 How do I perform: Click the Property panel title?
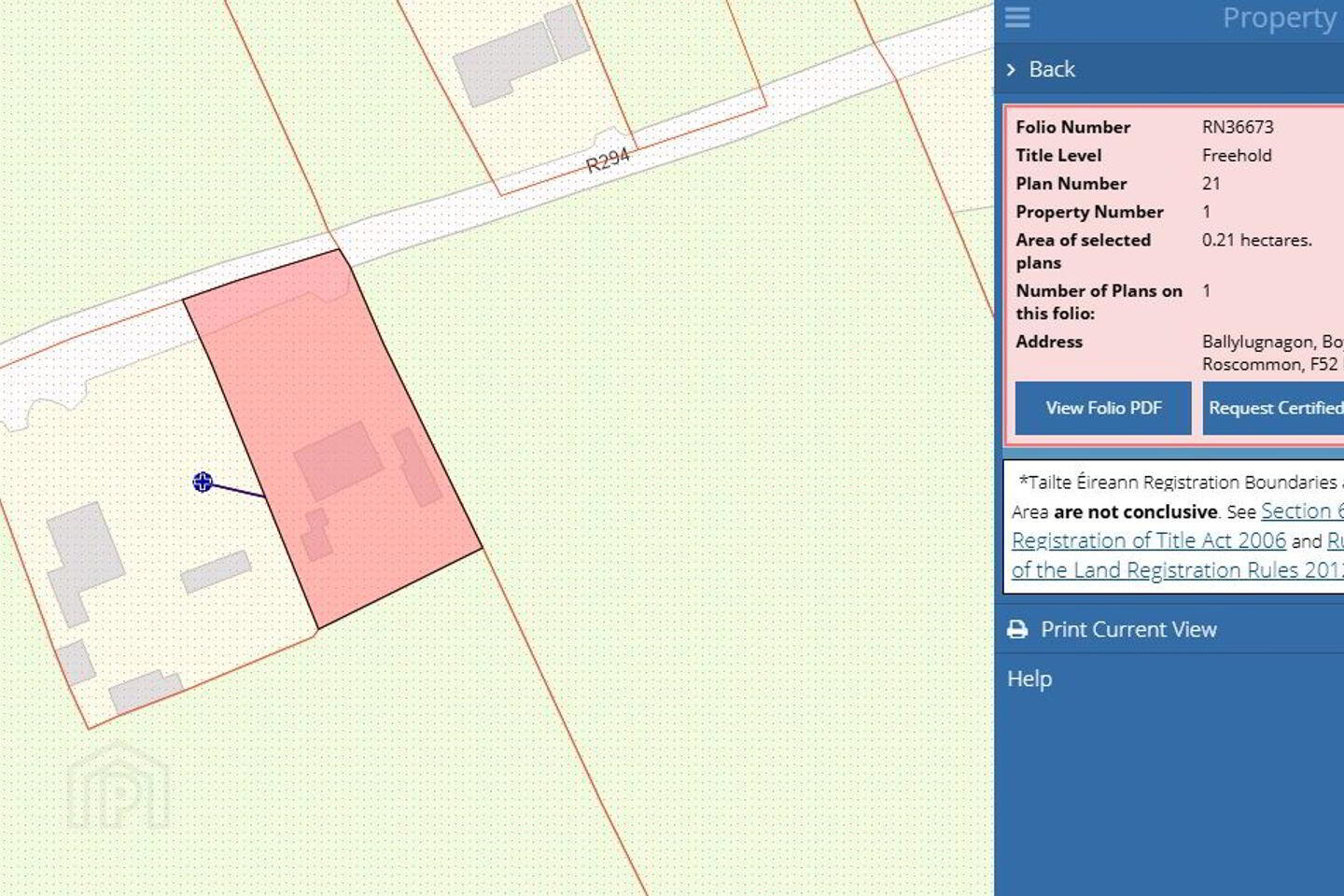[x=1280, y=18]
